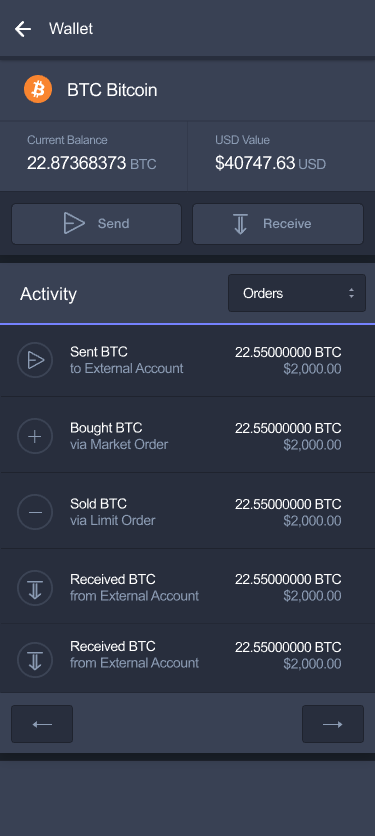Open the Orders activity filter dropdown
Viewport: 375px width, 836px height.
[297, 293]
